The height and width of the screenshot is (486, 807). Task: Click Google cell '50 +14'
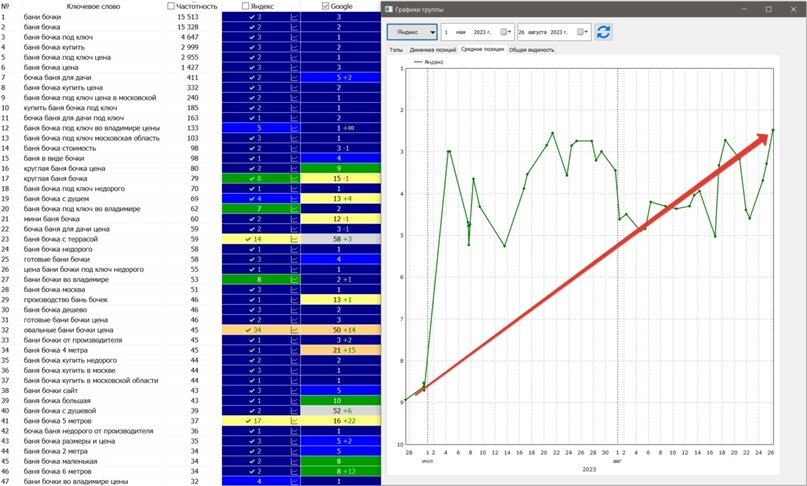tap(341, 330)
